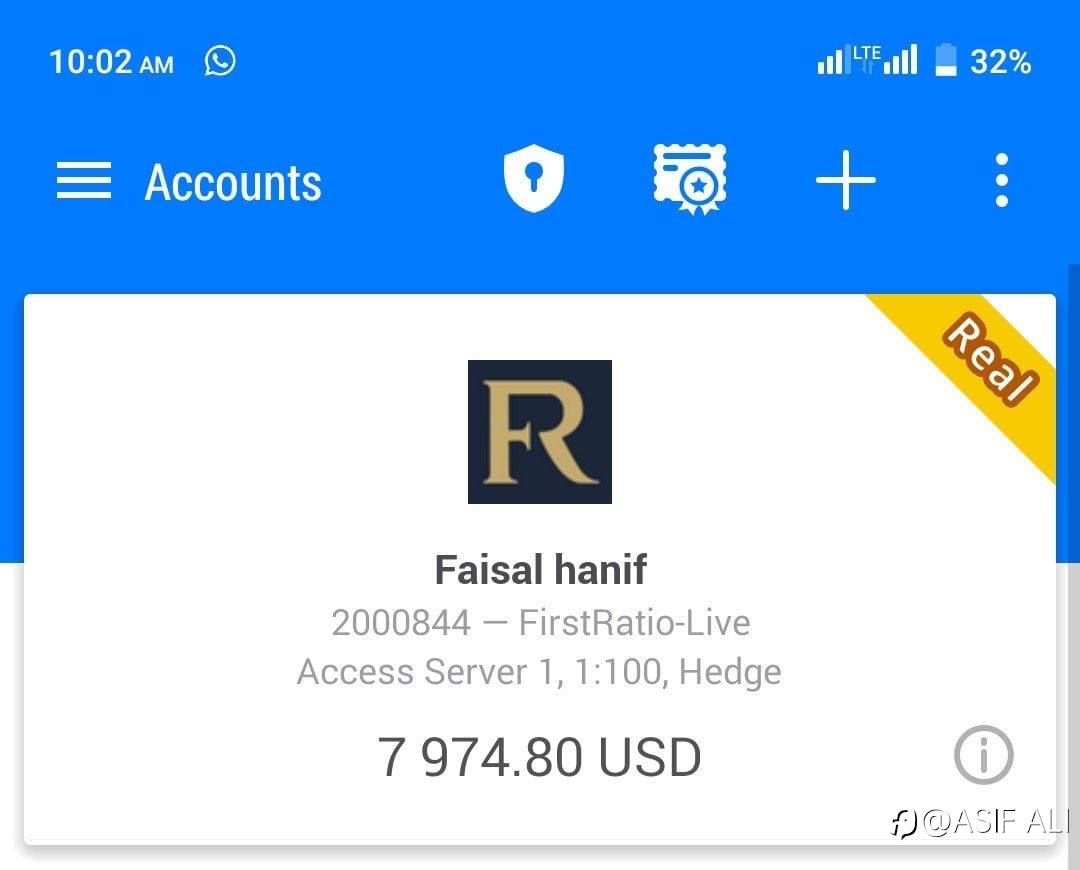Open the certificate icon in toolbar
1080x870 pixels.
(690, 179)
